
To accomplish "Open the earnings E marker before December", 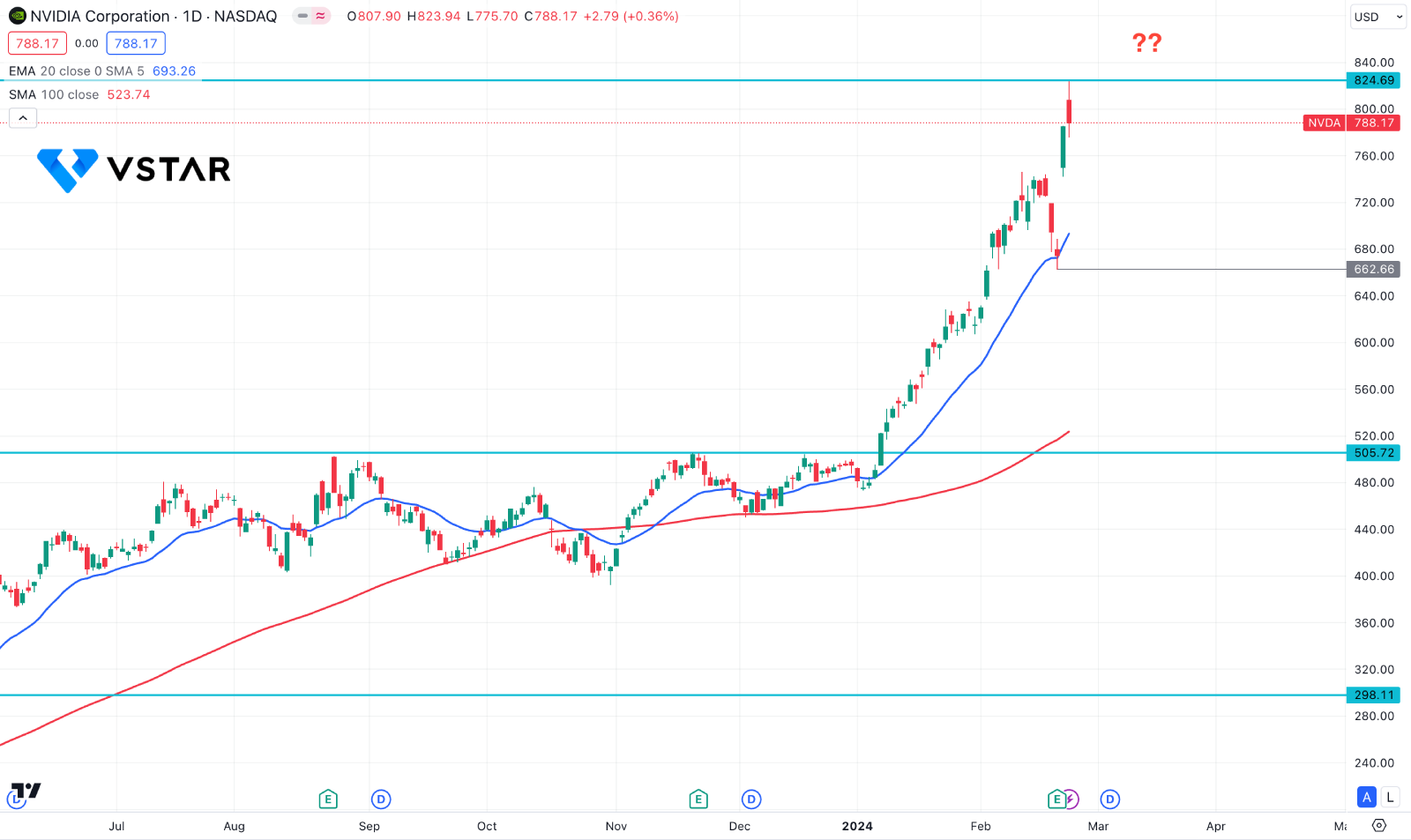I will click(x=698, y=799).
